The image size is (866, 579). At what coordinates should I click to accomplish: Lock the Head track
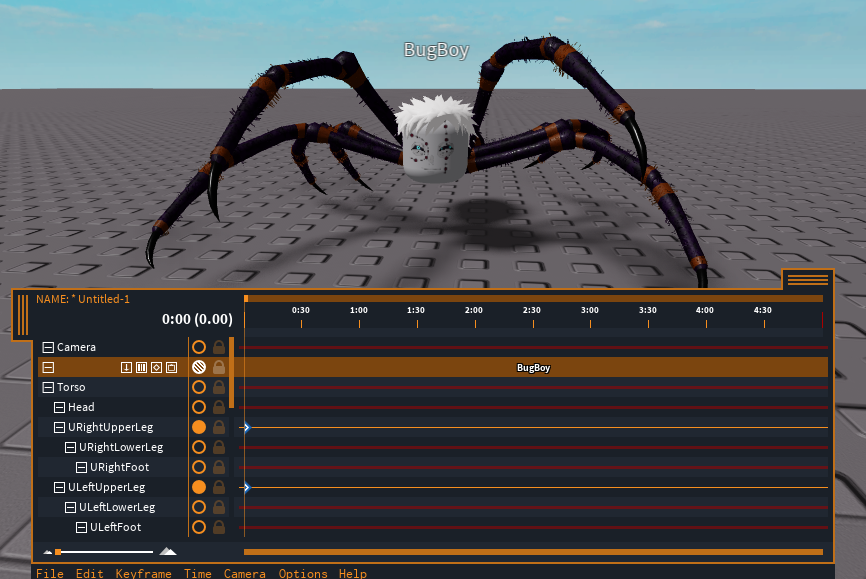tap(219, 407)
